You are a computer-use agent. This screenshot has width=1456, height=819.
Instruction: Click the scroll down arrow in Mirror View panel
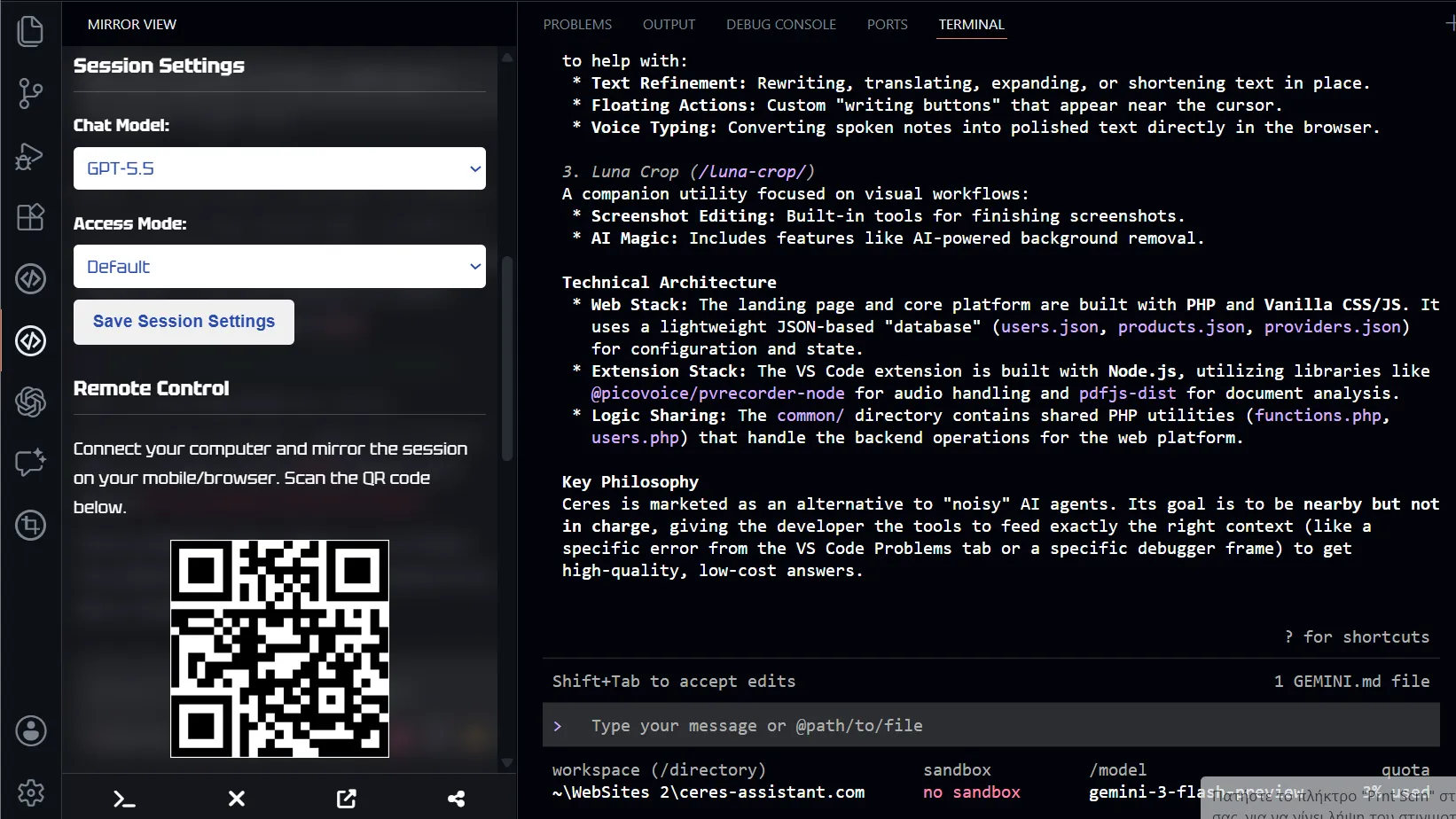(x=507, y=762)
